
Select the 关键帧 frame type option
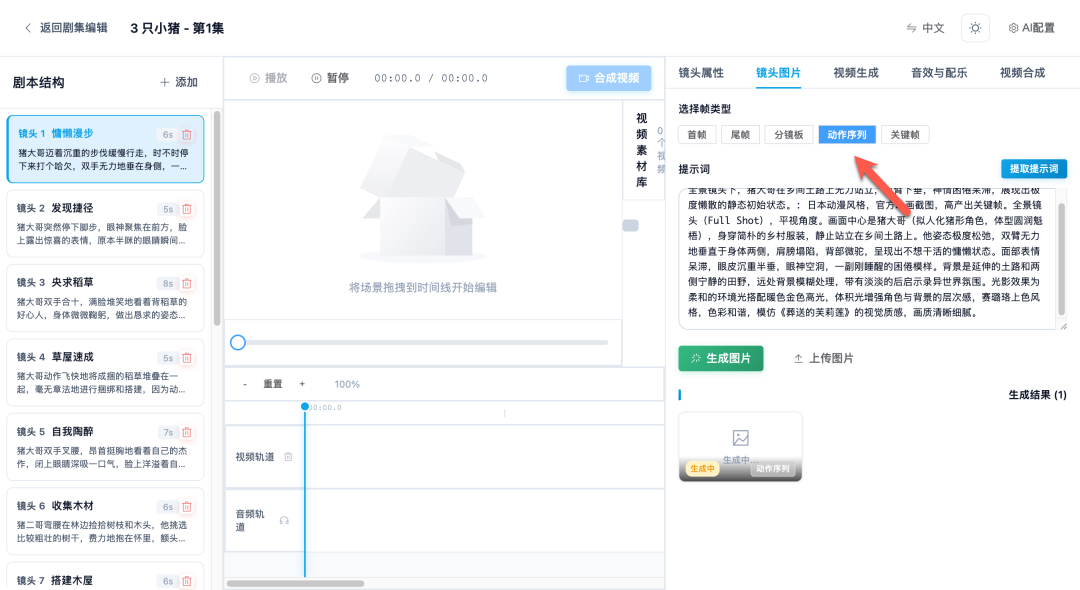coord(904,133)
